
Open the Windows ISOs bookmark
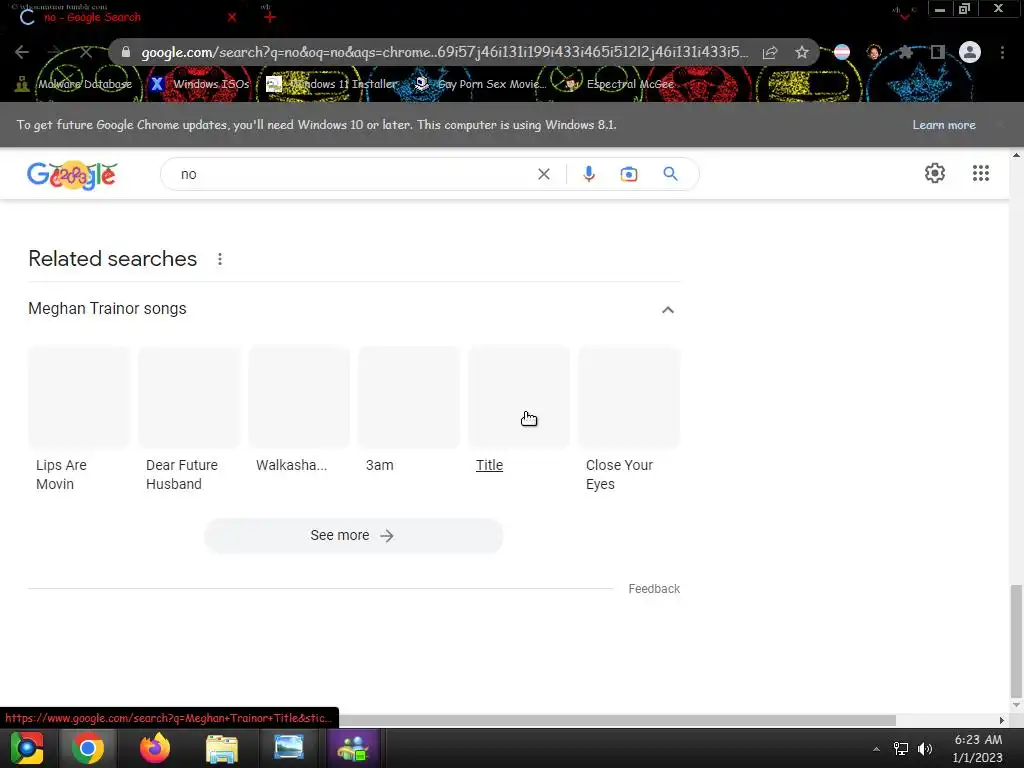click(200, 84)
